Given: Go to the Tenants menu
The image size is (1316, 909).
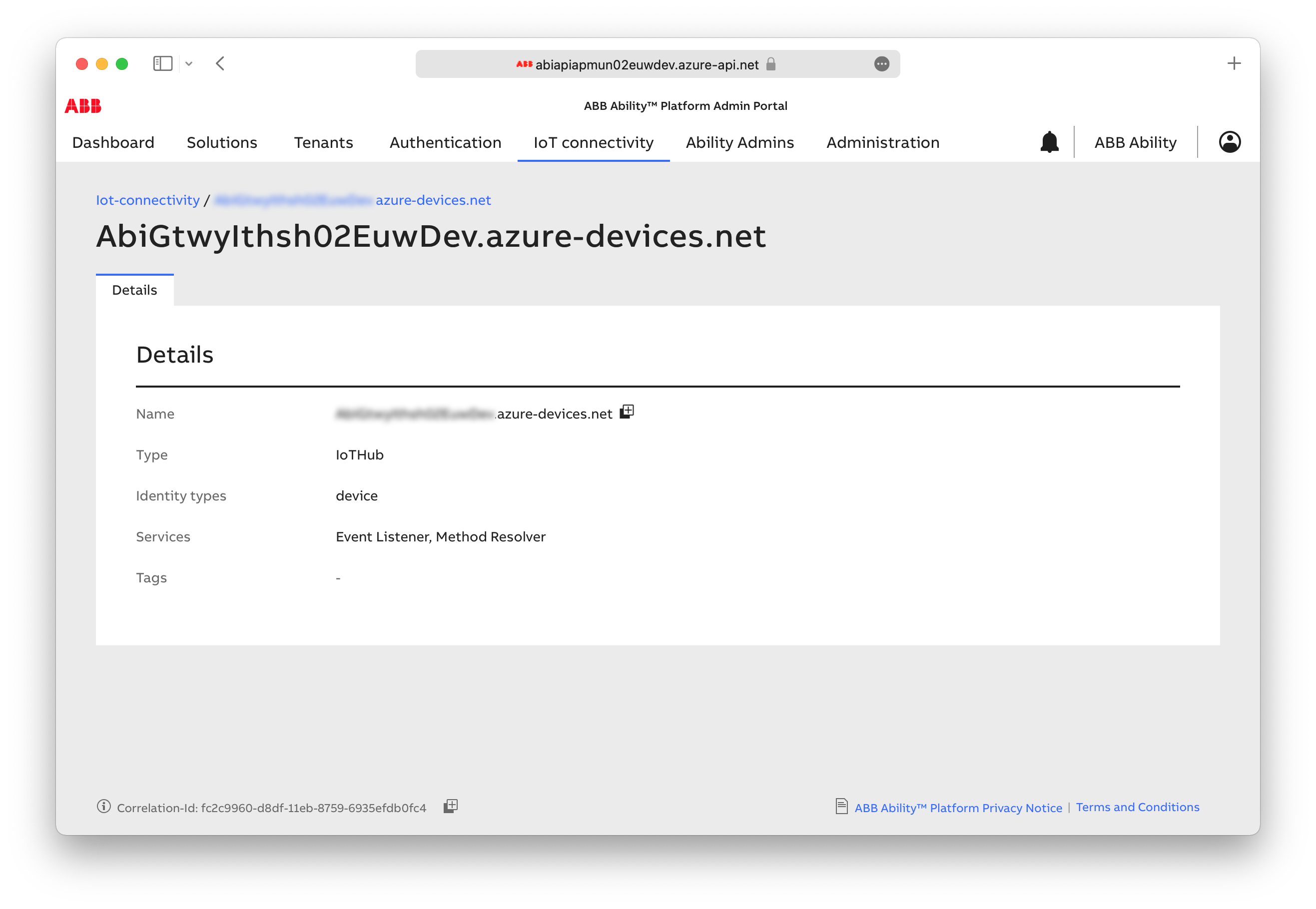Looking at the screenshot, I should 324,142.
